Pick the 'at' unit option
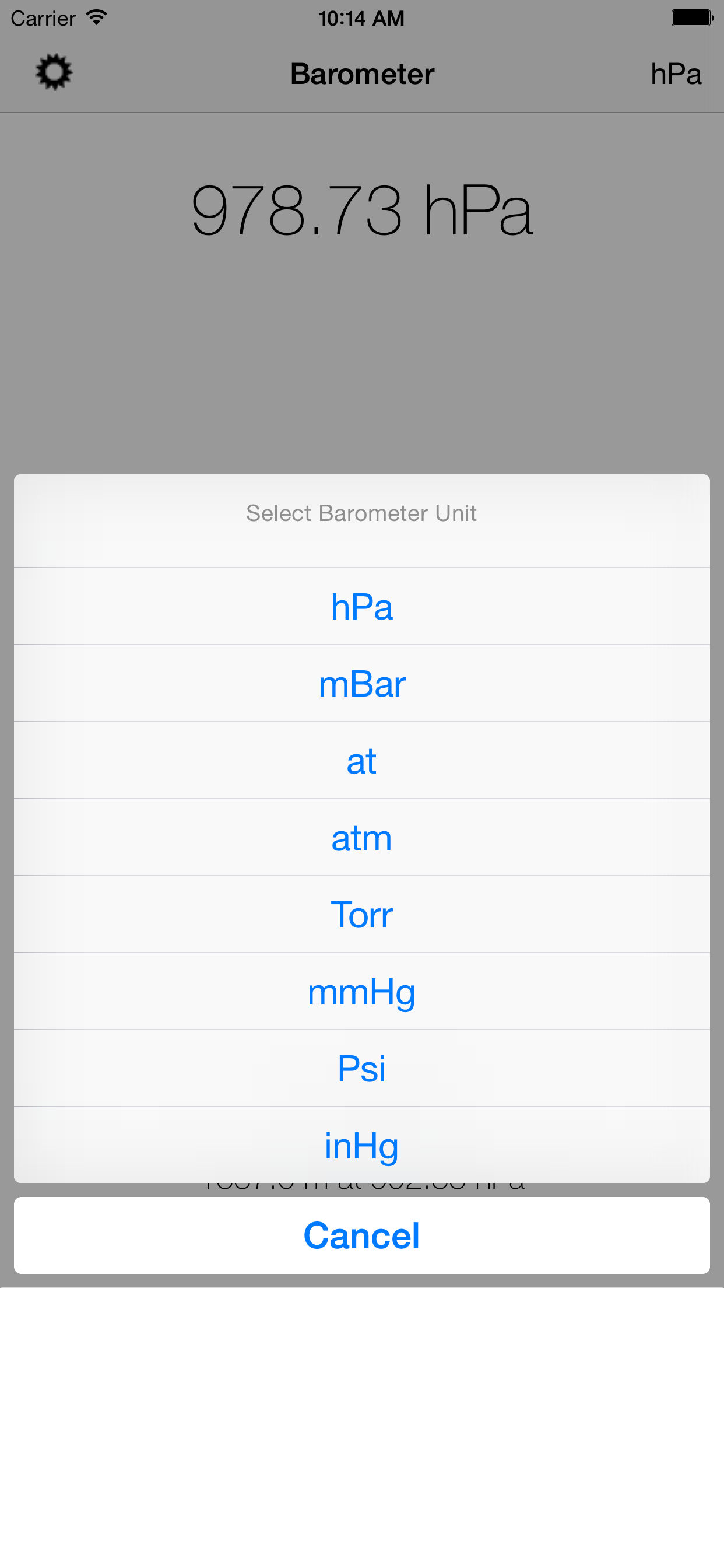Screen dimensions: 724x1568 coord(361,761)
